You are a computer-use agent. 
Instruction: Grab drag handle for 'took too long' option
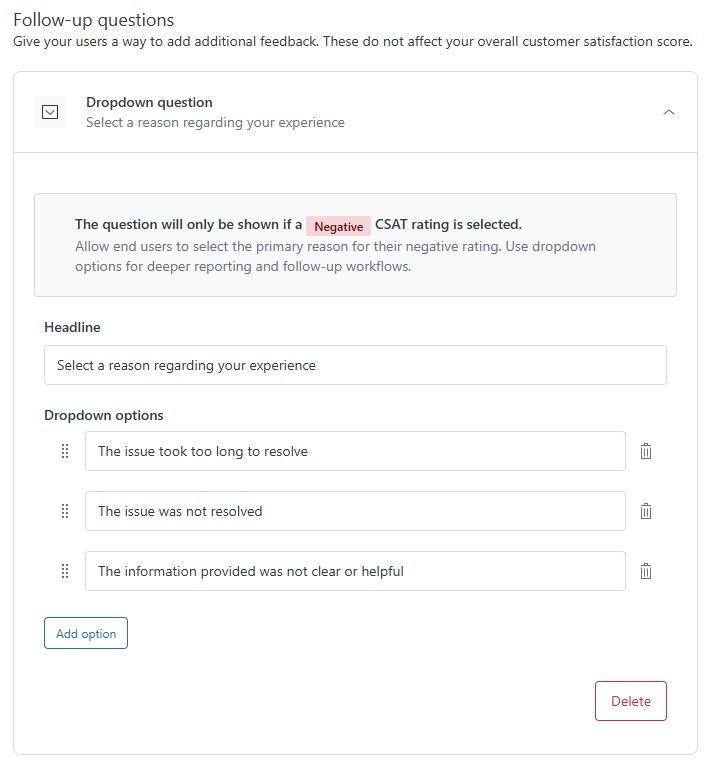[x=65, y=451]
